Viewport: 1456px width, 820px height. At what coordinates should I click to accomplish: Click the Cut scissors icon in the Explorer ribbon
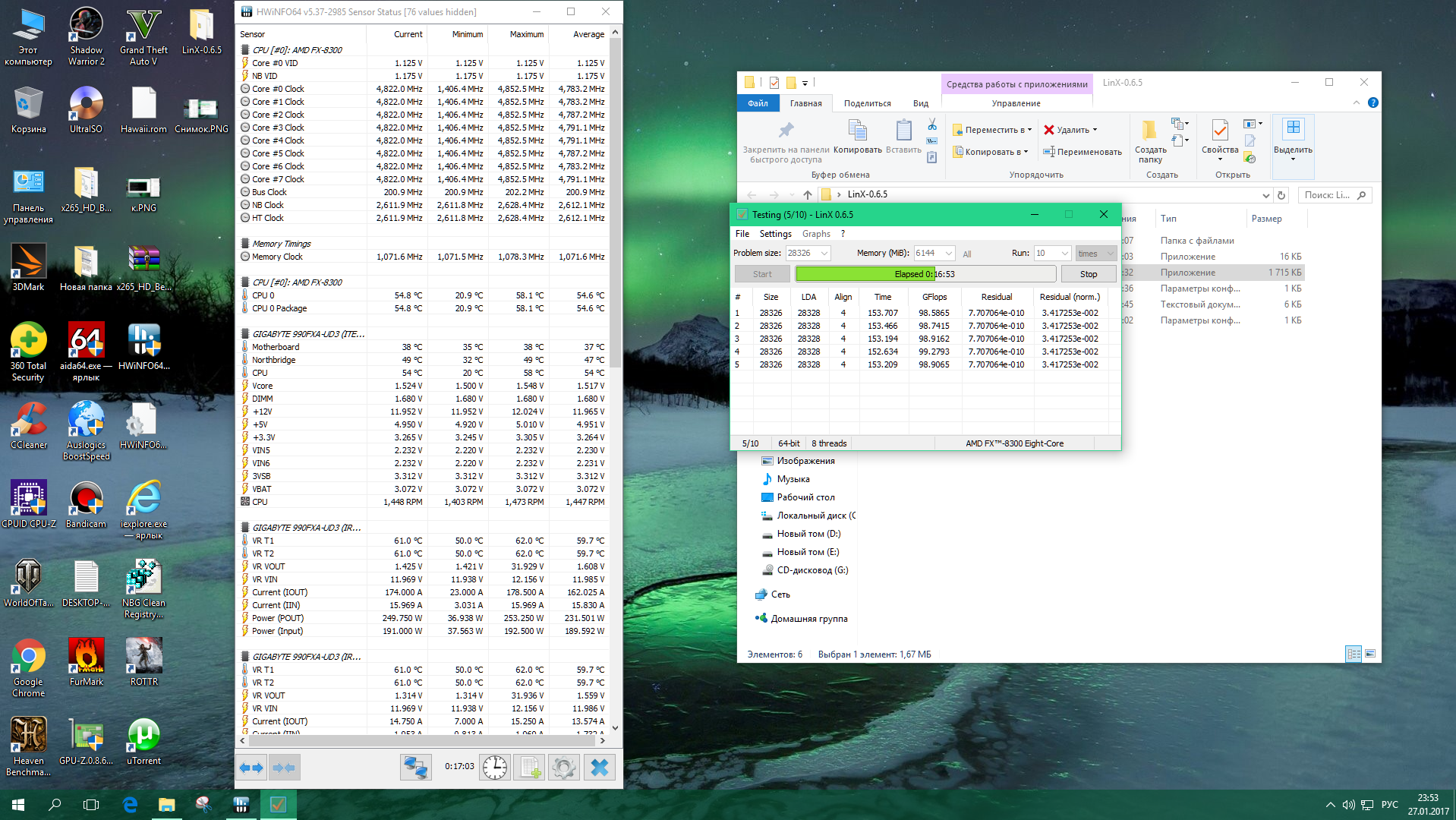[932, 125]
